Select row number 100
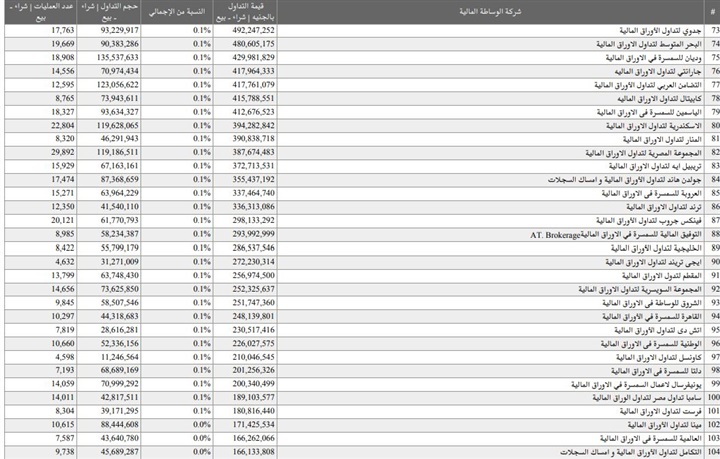This screenshot has height=459, width=720. pos(714,398)
